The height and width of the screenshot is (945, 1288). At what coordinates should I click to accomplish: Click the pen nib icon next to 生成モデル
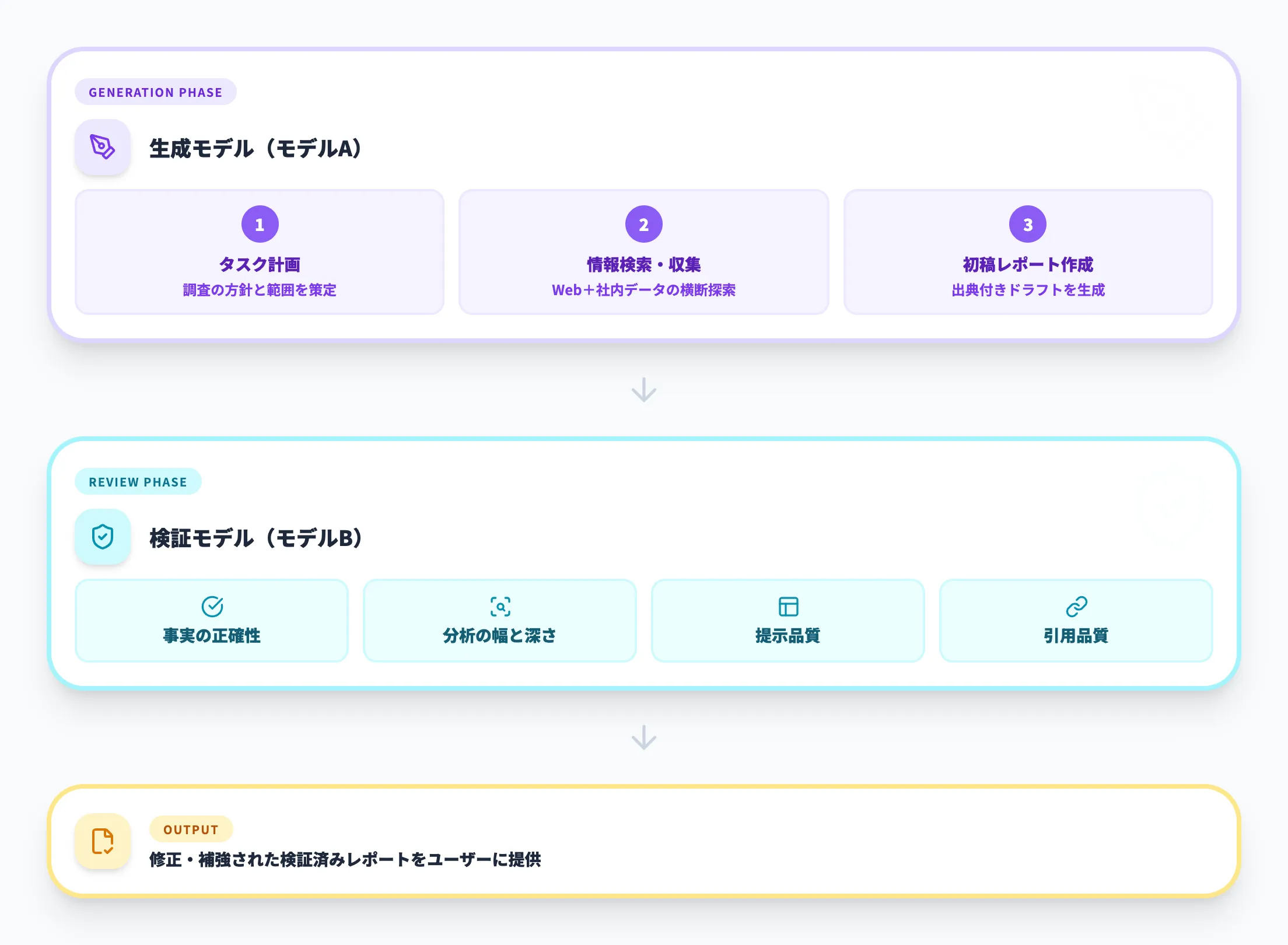102,146
